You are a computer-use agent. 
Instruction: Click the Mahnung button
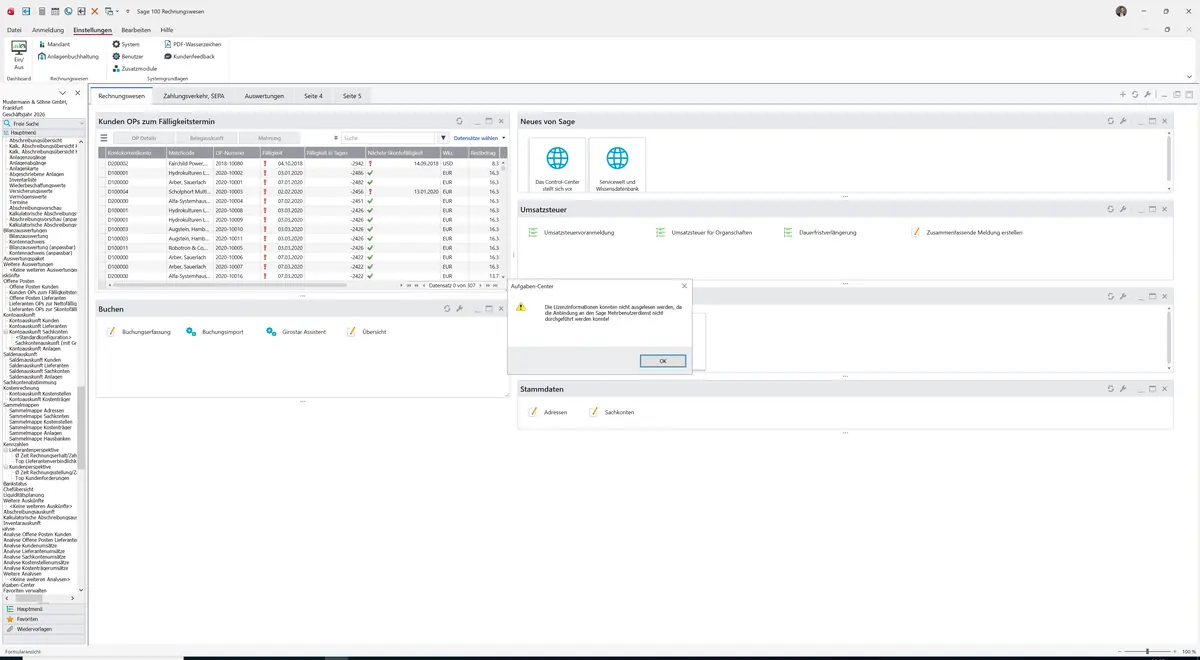[x=269, y=138]
